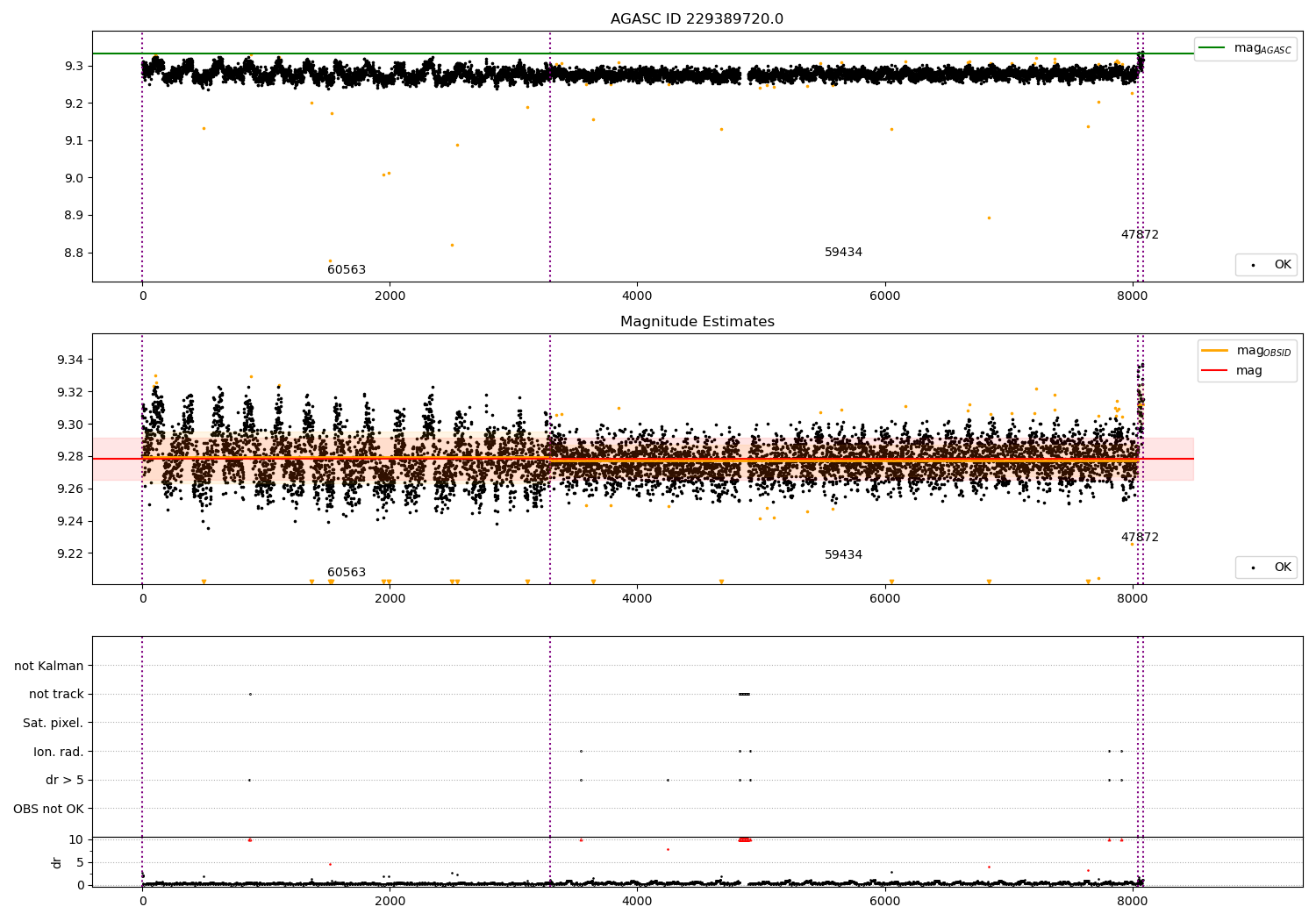
Task: Click the 'Magnitude Estimates' plot title
Action: 697,322
